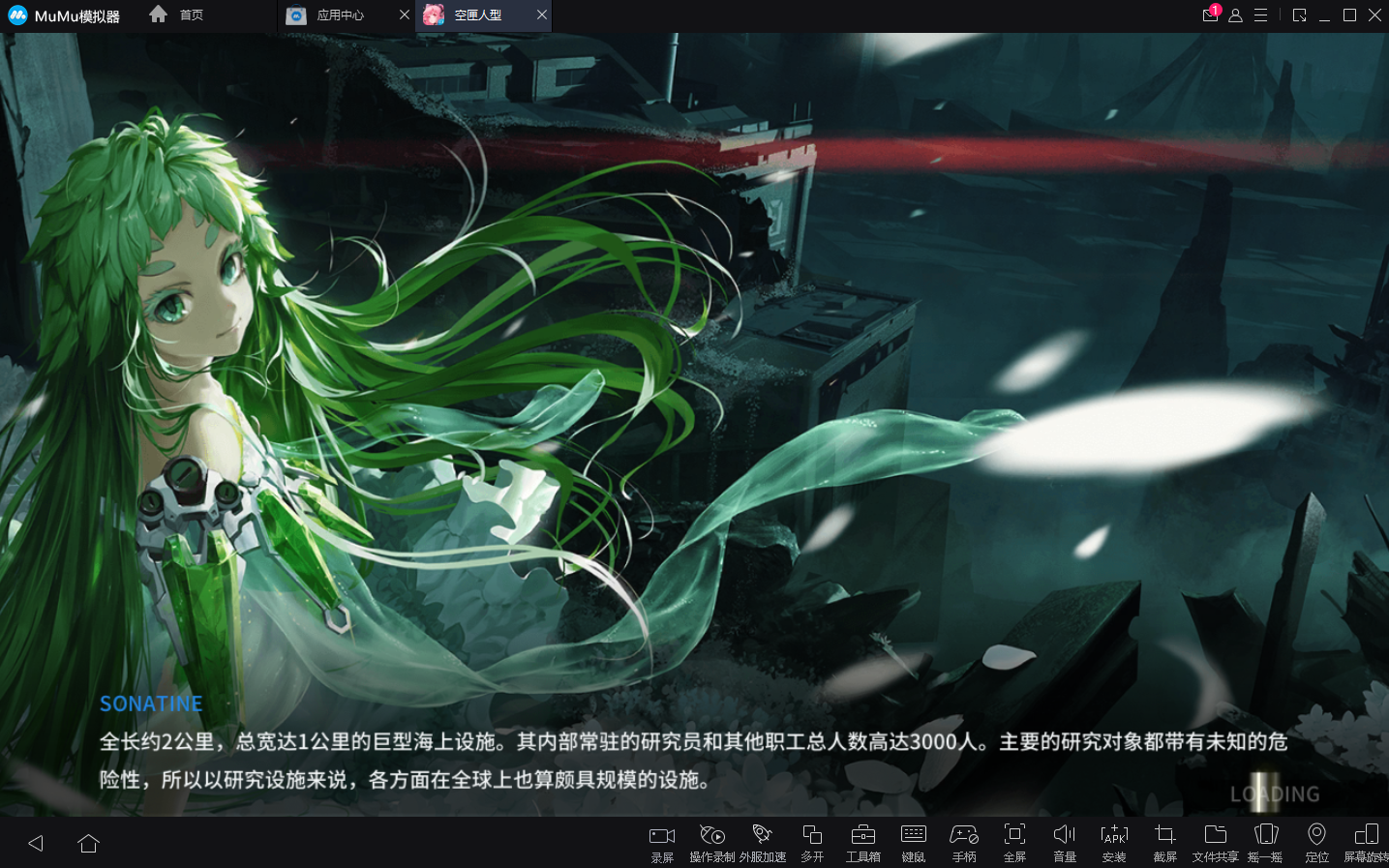
Task: Open the hamburger menu in title bar
Action: point(1260,15)
